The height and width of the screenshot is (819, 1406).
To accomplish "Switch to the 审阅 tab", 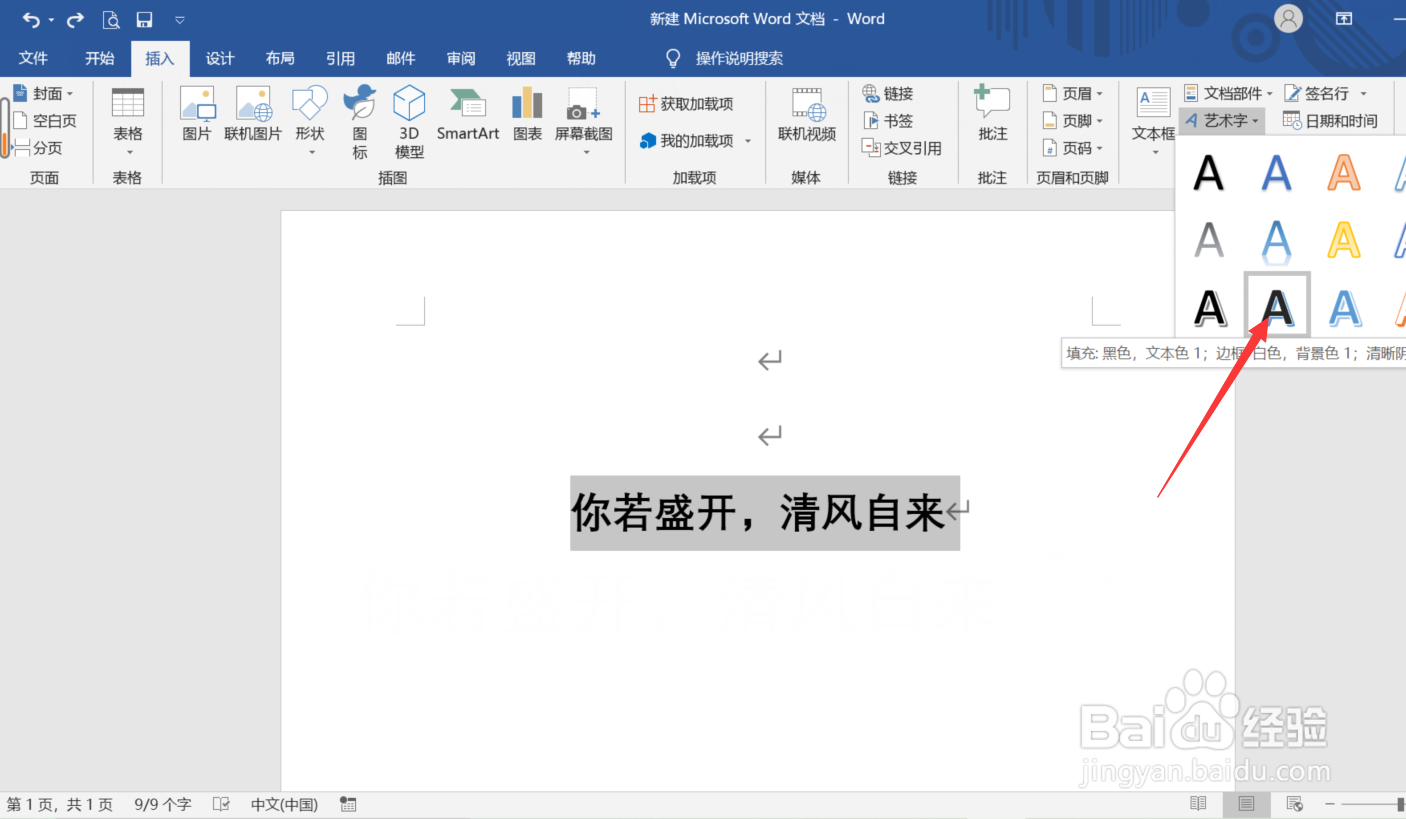I will click(x=461, y=58).
